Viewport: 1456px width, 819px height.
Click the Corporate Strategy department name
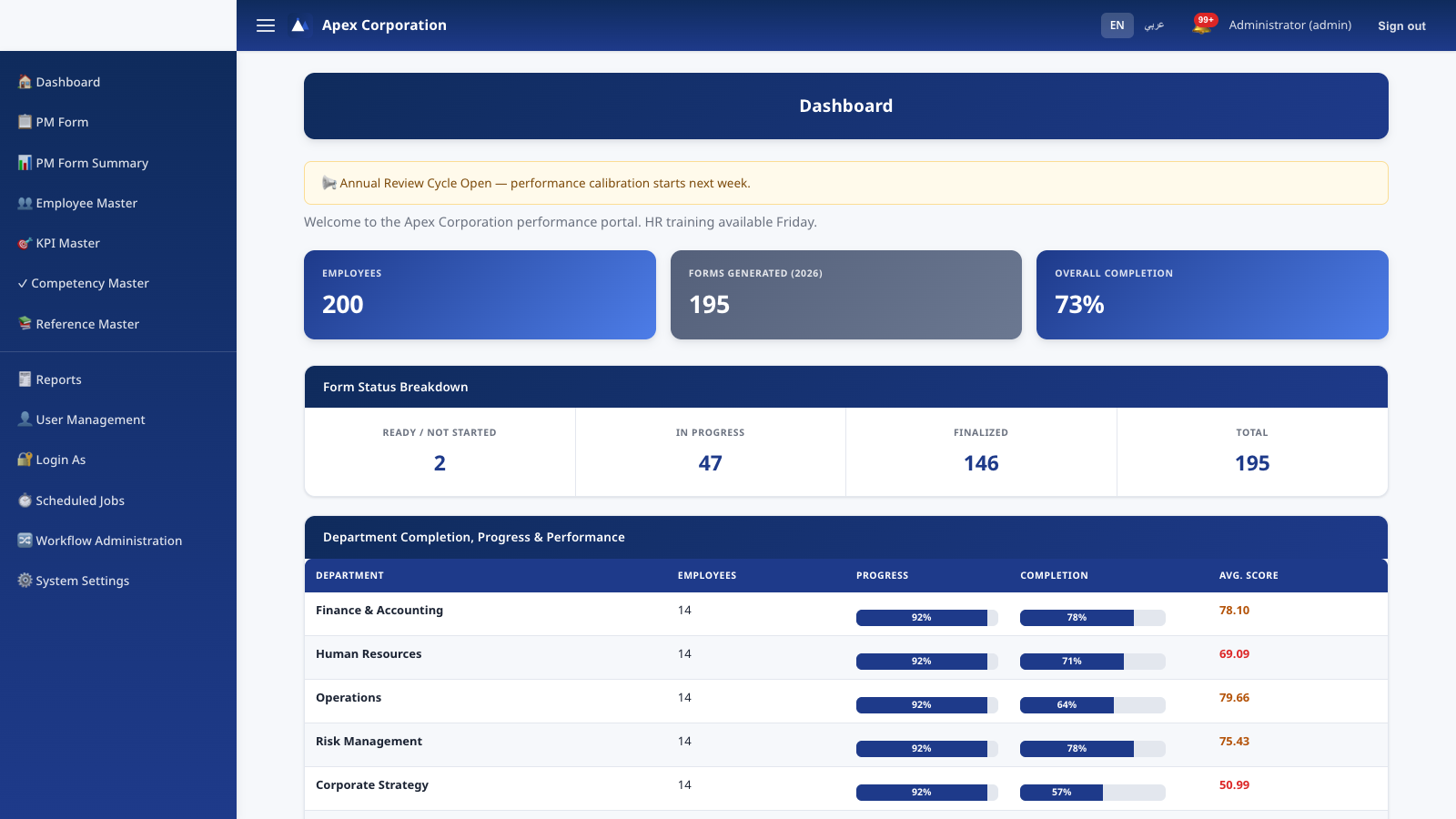pyautogui.click(x=372, y=785)
